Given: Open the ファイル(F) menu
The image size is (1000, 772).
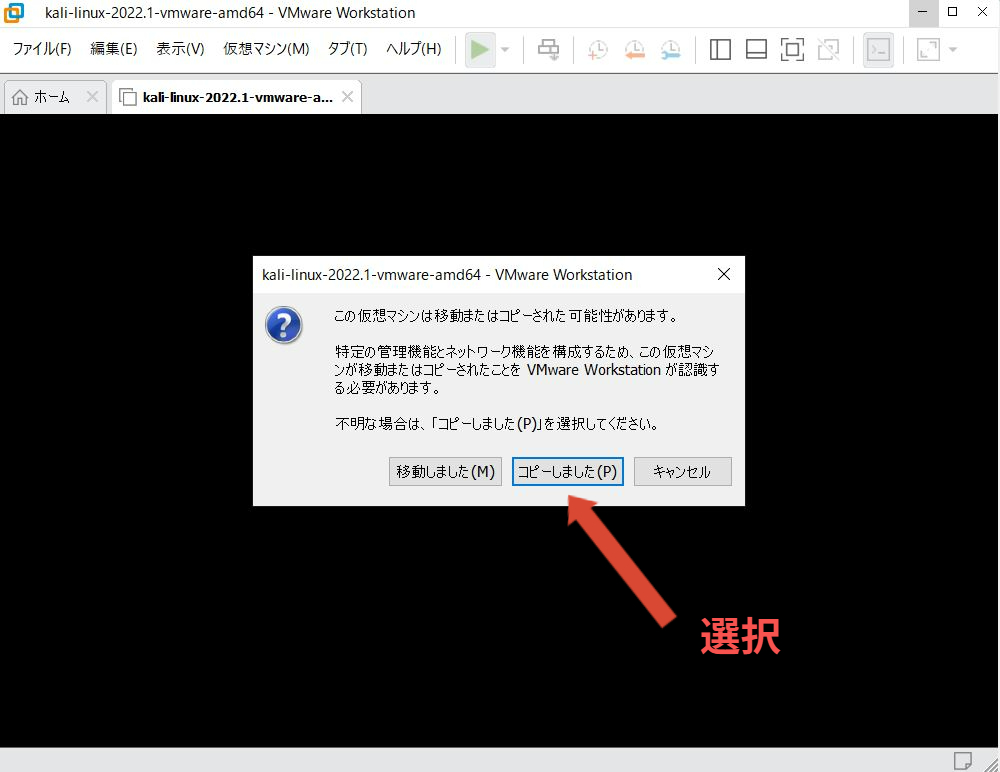Looking at the screenshot, I should pyautogui.click(x=42, y=48).
